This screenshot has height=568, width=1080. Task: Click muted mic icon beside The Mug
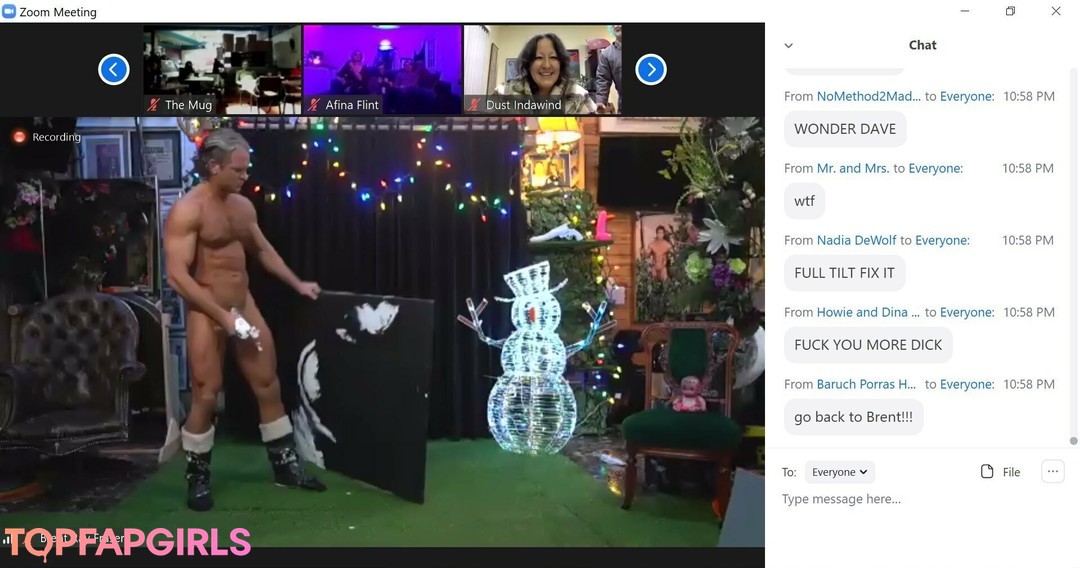point(154,105)
